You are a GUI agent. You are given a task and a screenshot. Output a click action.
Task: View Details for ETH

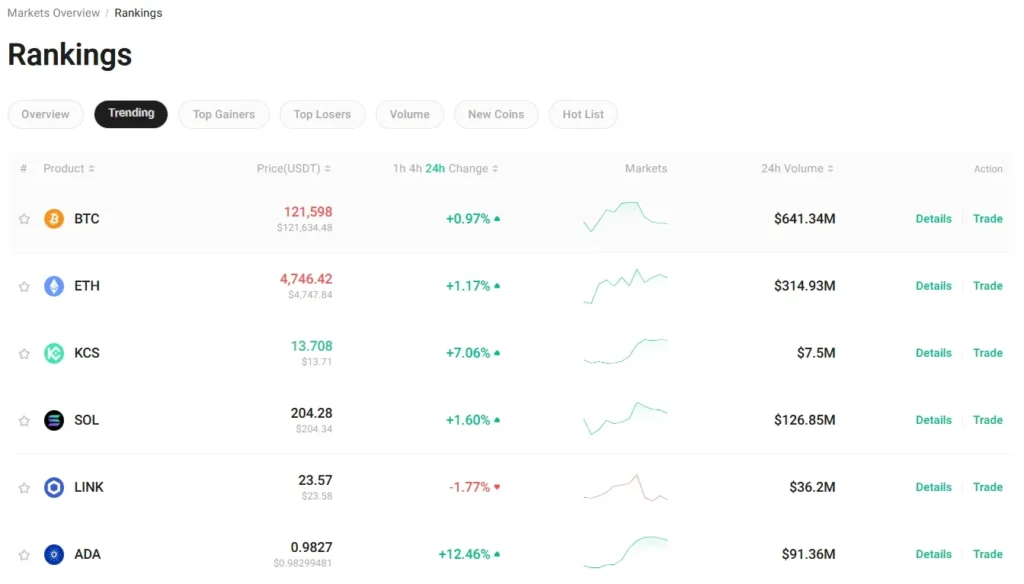933,285
